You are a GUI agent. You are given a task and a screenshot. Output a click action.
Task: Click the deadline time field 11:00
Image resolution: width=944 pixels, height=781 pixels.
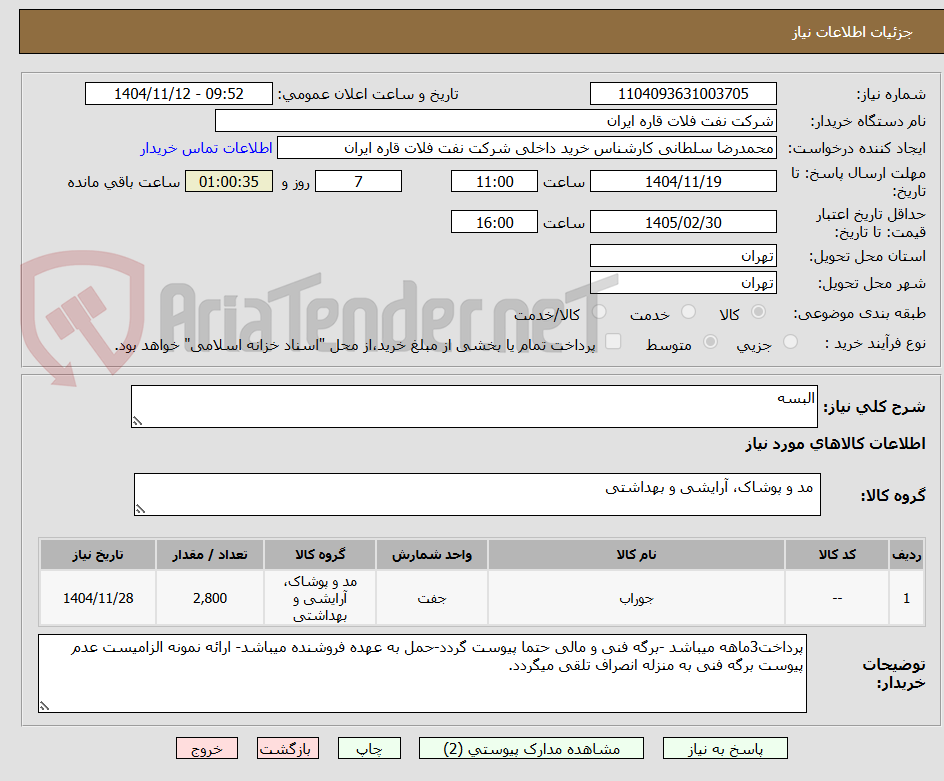point(494,181)
